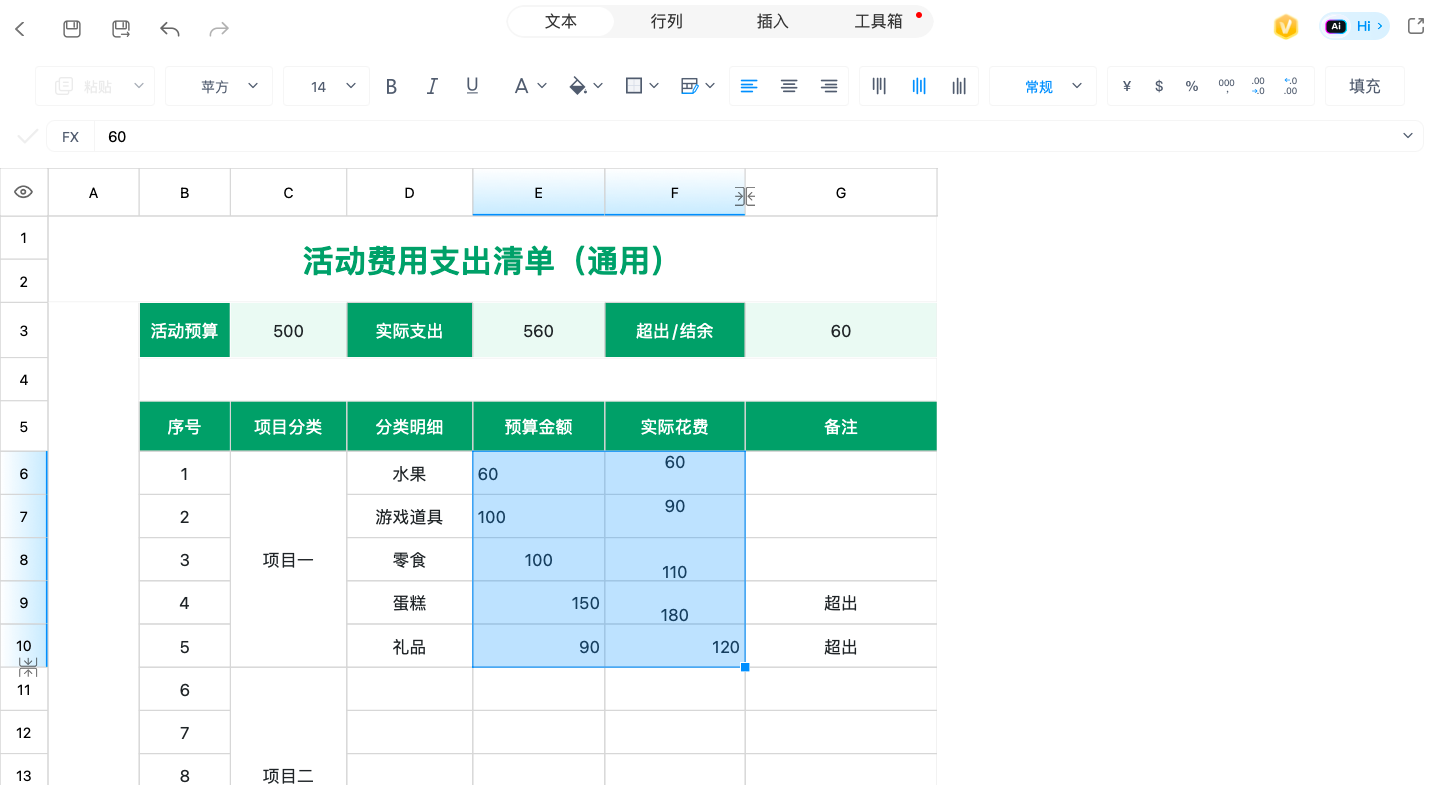This screenshot has height=785, width=1430.
Task: Select the cell with value 560
Action: tap(539, 331)
